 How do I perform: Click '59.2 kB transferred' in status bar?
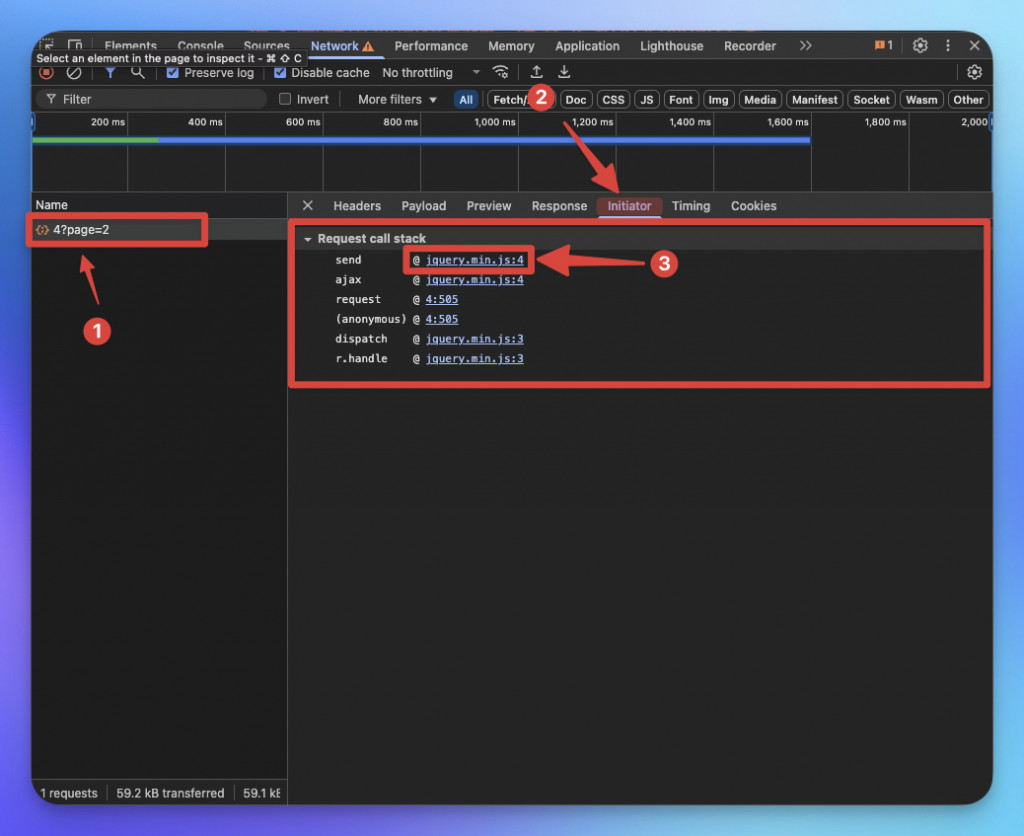170,793
